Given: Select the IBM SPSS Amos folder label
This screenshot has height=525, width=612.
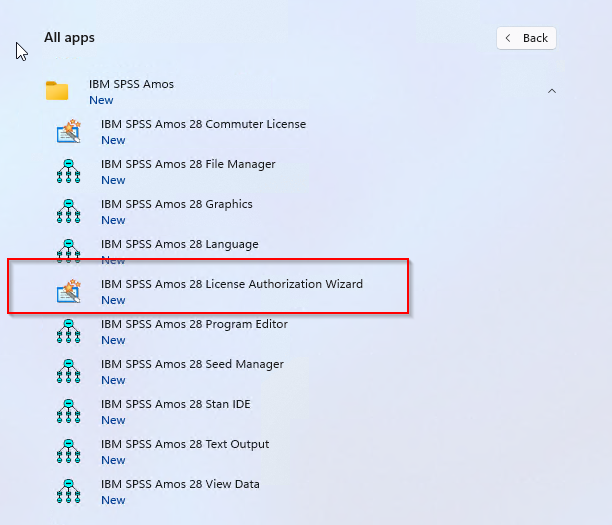Looking at the screenshot, I should (131, 85).
